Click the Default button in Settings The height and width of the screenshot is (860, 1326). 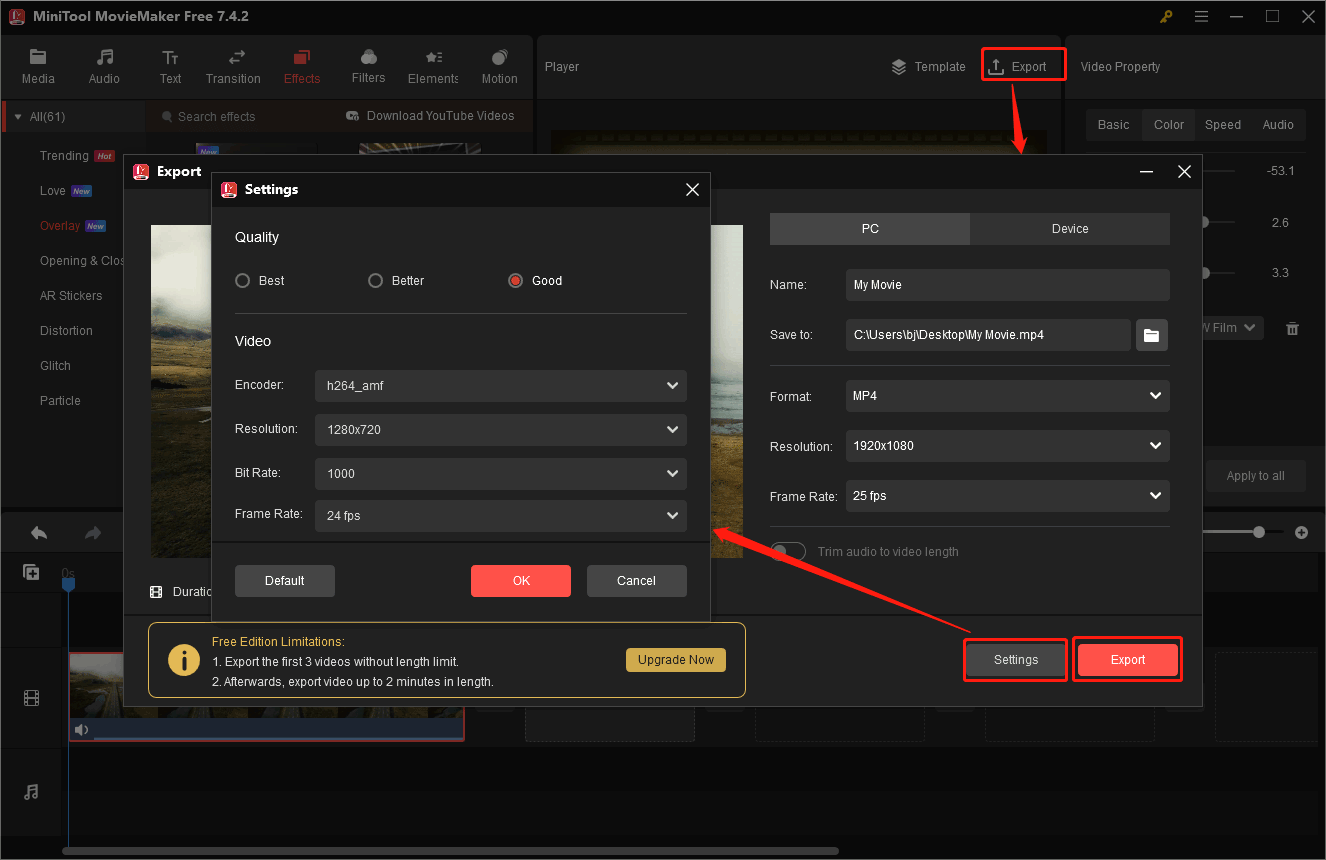(x=285, y=581)
